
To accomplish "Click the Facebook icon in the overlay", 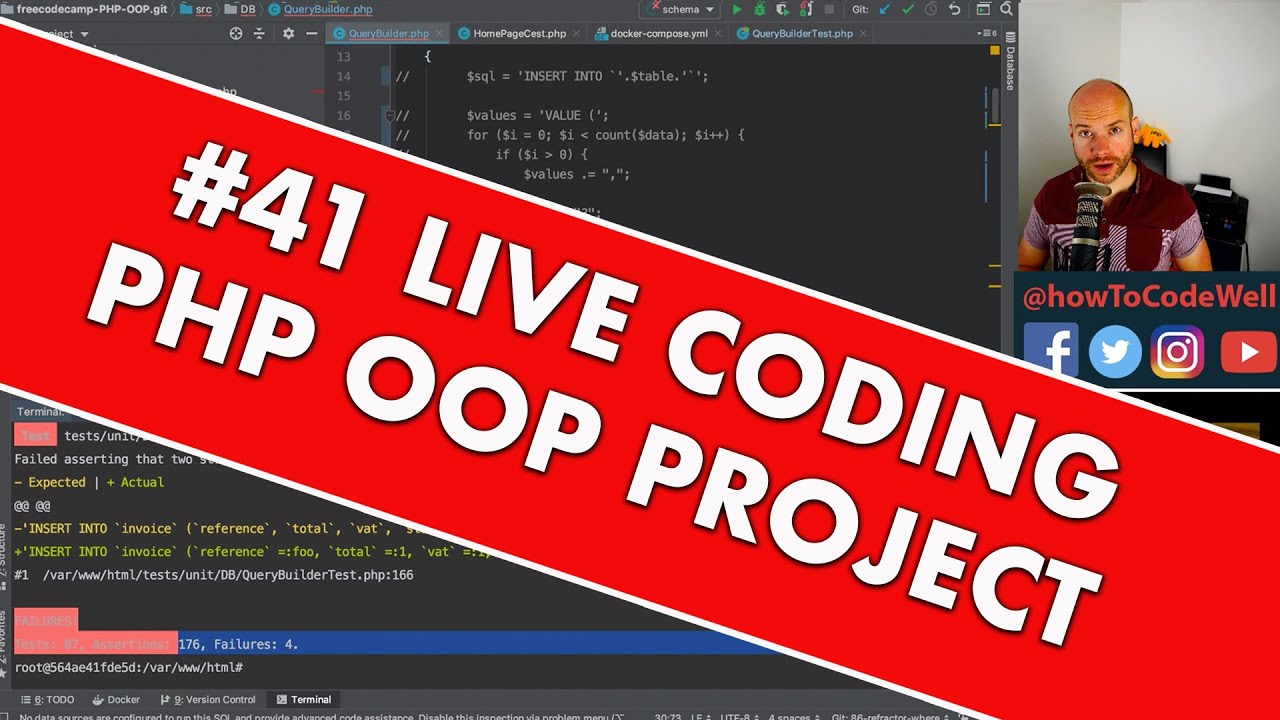I will tap(1050, 350).
